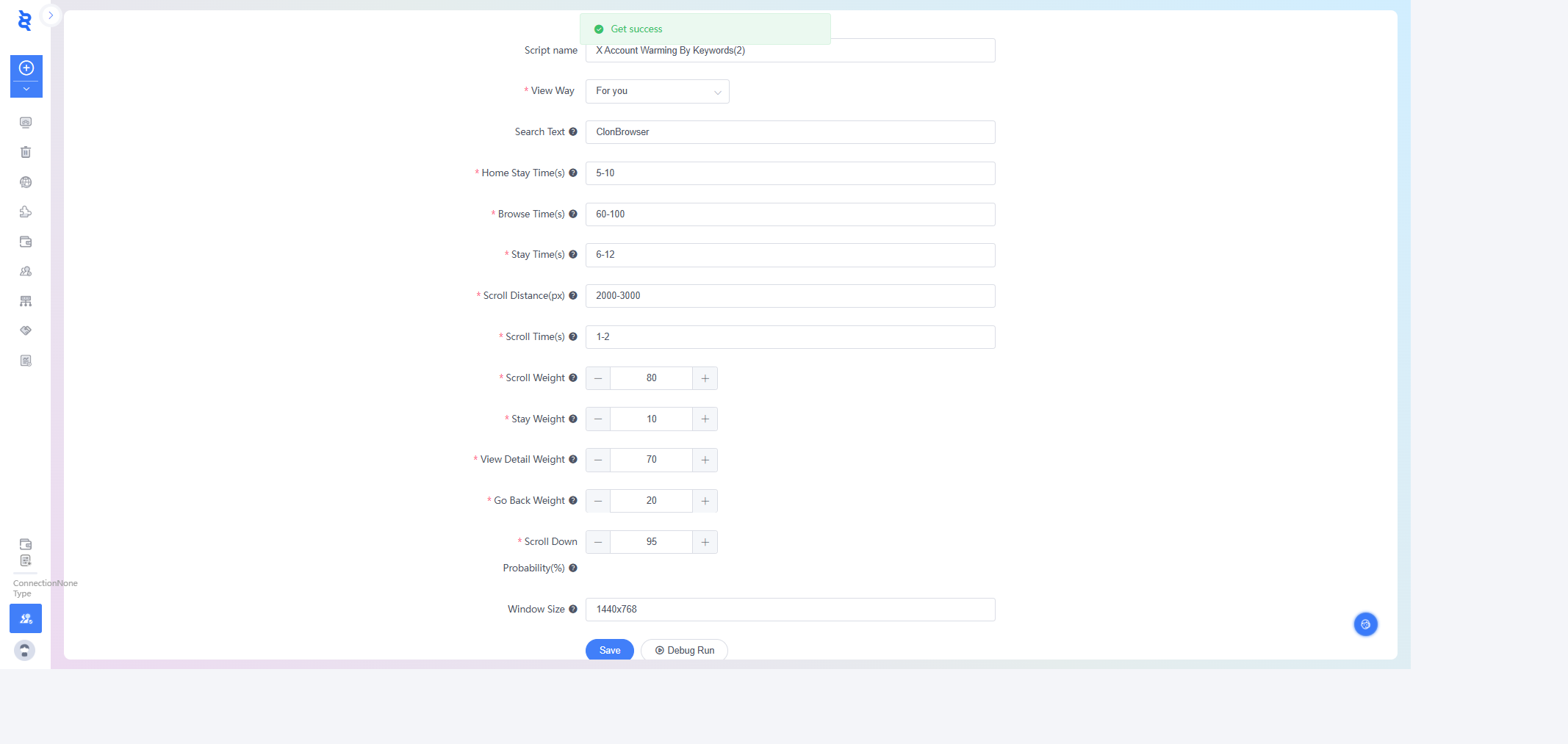Screen dimensions: 1568x744
Task: Open the network hierarchy sidebar icon
Action: (26, 301)
